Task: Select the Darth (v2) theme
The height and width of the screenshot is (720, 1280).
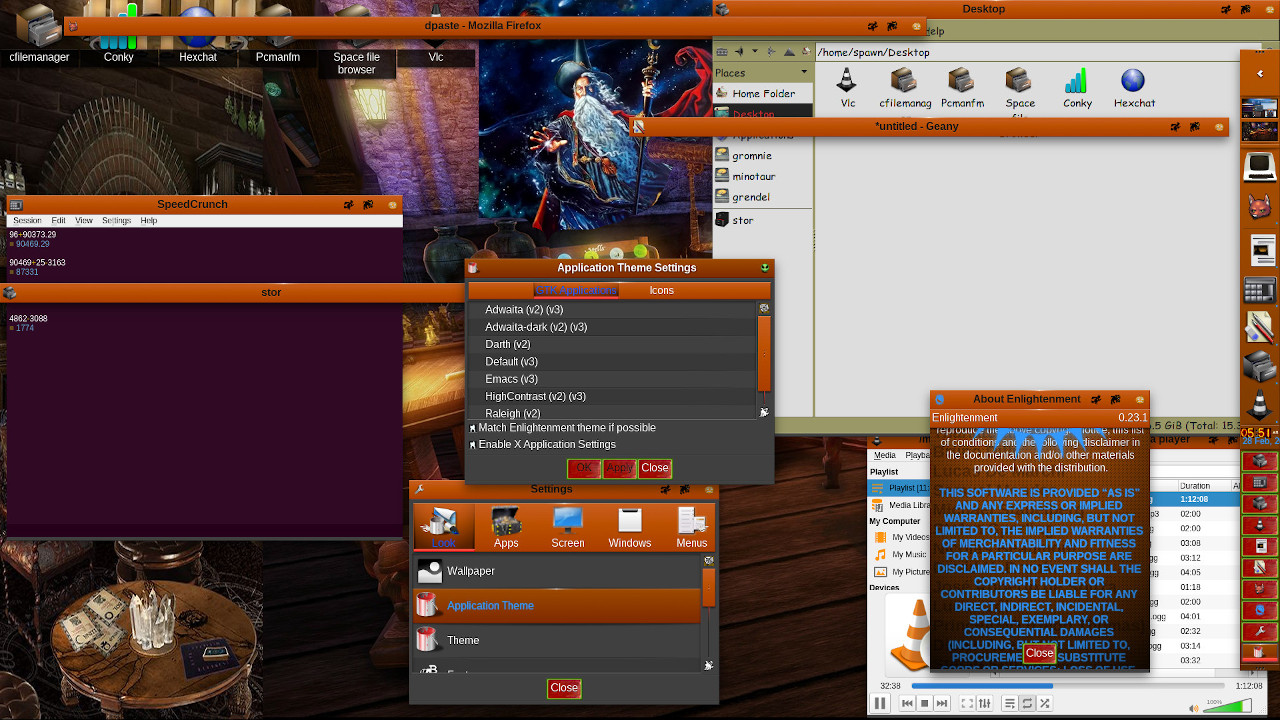Action: click(612, 344)
